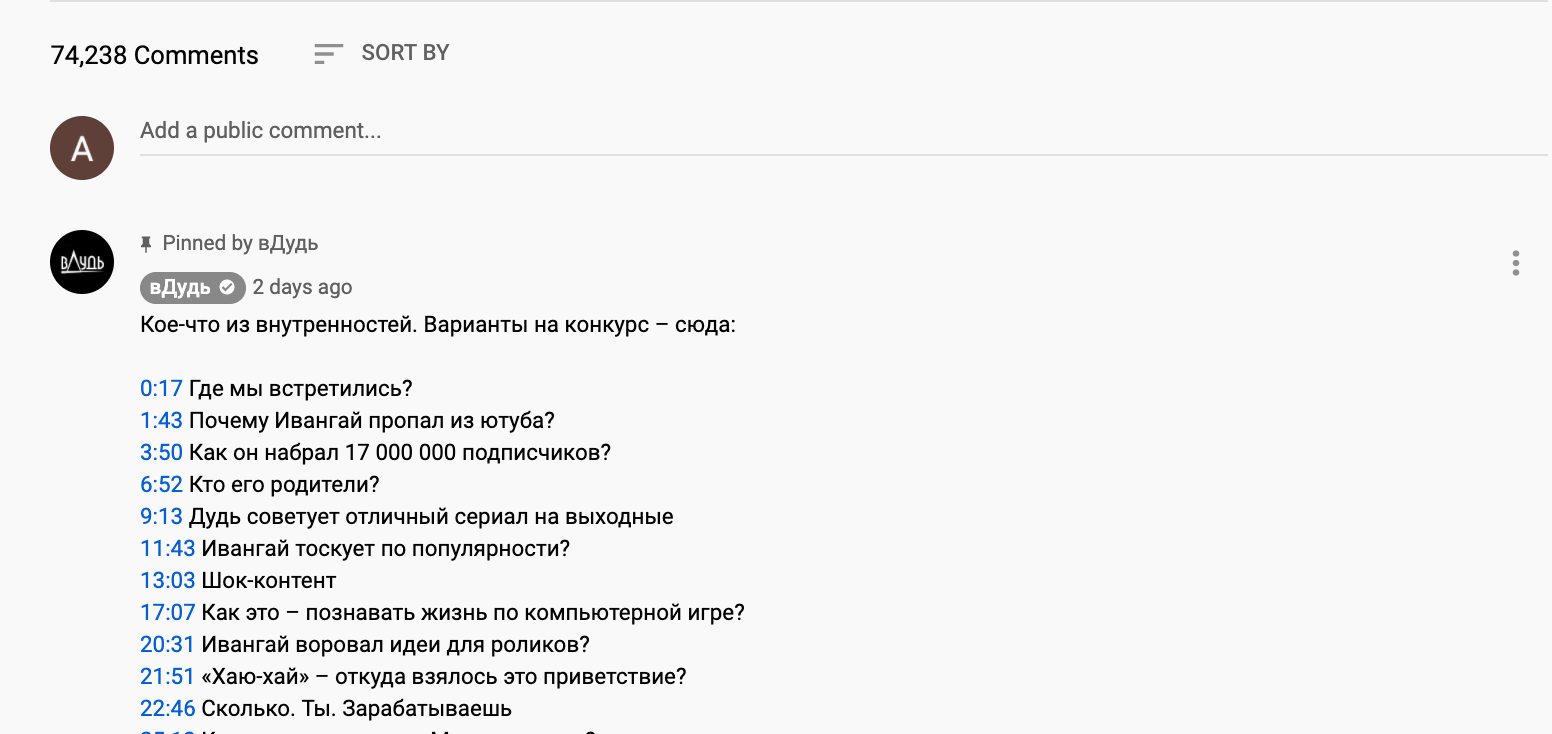Open the three-dot menu on pinned comment
This screenshot has width=1552, height=734.
point(1516,263)
